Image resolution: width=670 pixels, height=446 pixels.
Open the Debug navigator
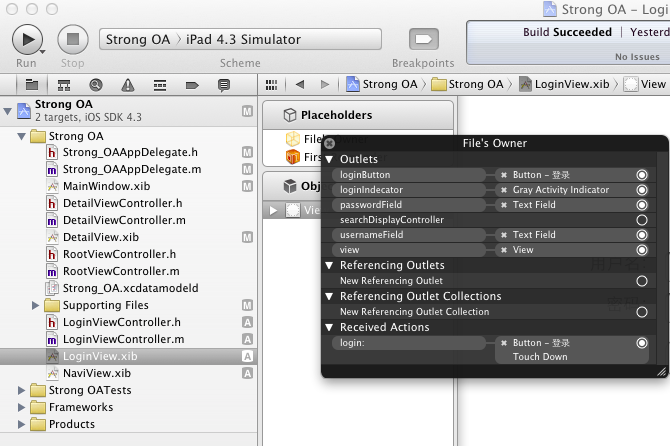pyautogui.click(x=160, y=85)
